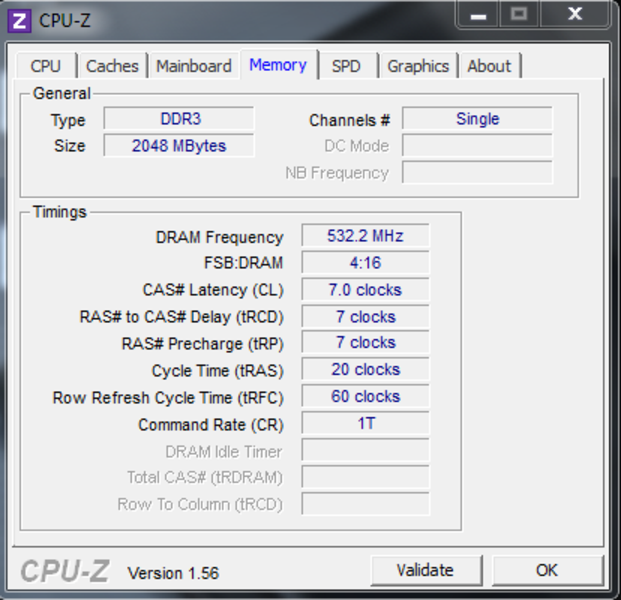
Task: Minimize the CPU-Z window
Action: click(x=478, y=15)
